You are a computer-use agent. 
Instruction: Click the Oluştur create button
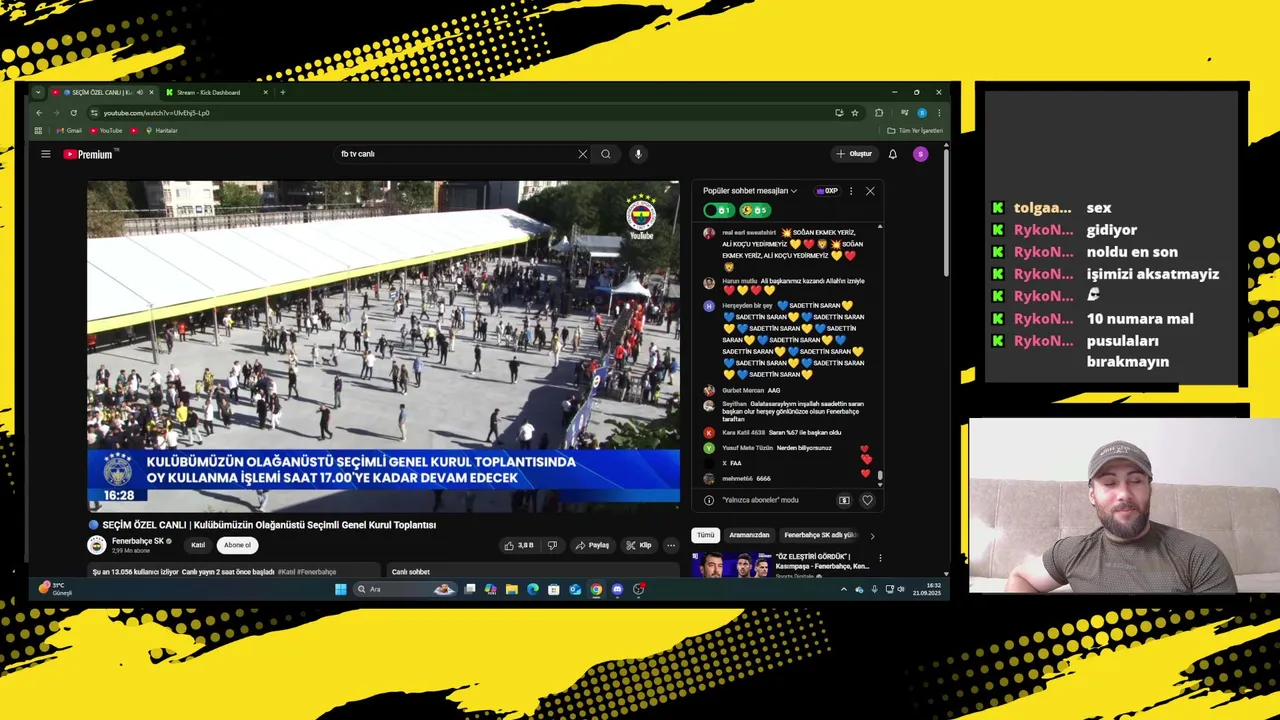pyautogui.click(x=854, y=154)
